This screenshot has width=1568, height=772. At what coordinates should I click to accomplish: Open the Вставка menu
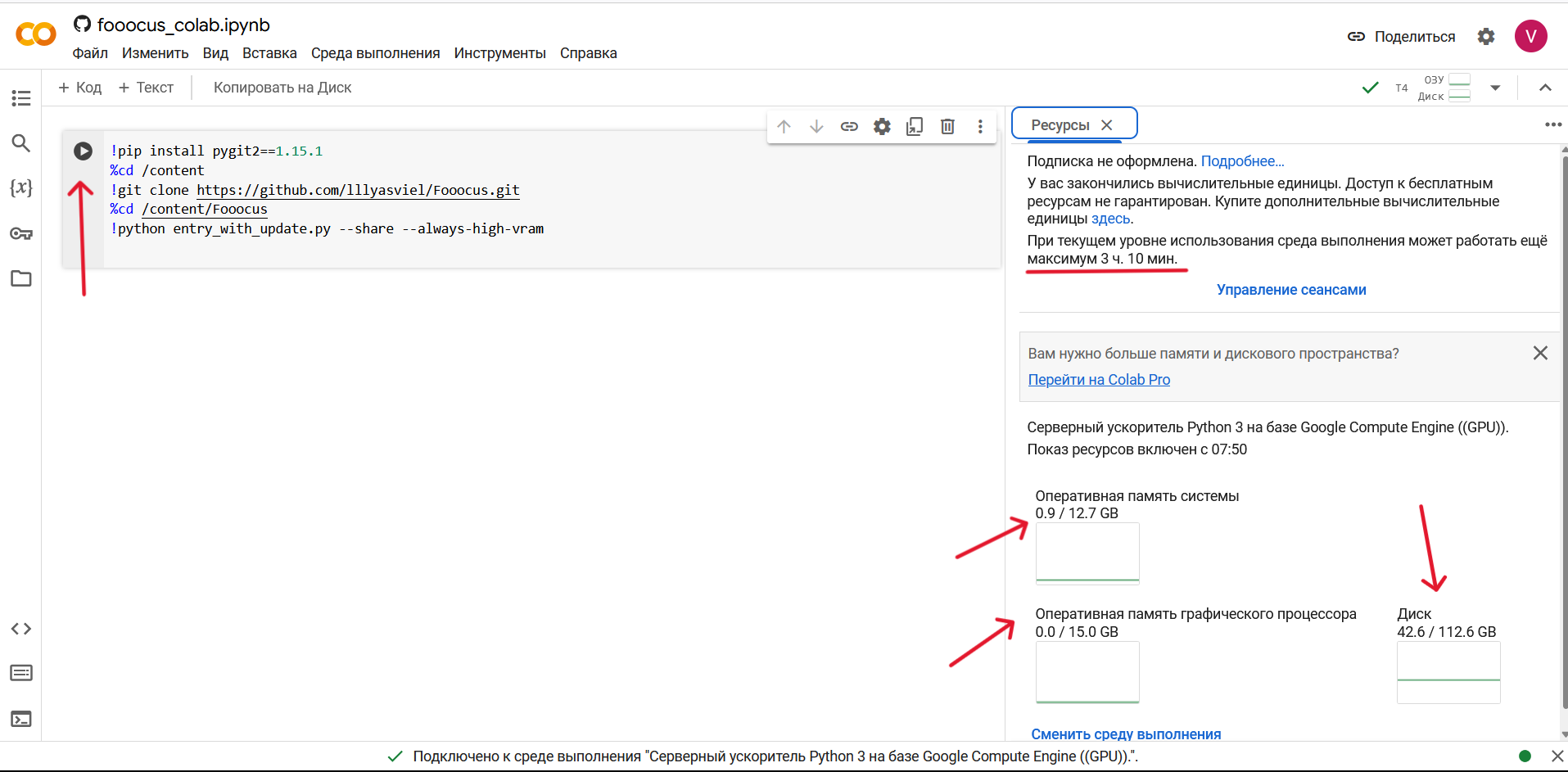click(269, 53)
